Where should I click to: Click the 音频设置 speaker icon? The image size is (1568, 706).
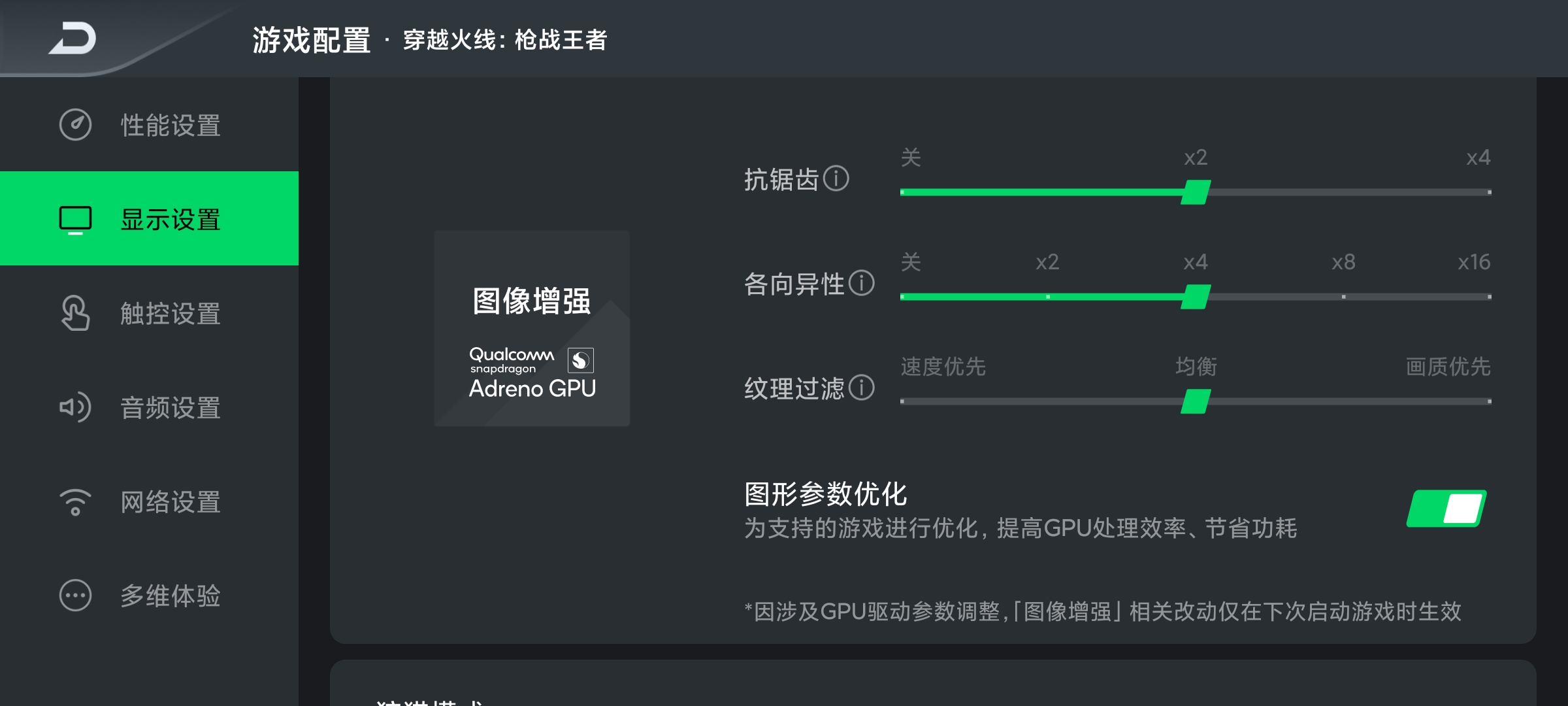click(76, 407)
